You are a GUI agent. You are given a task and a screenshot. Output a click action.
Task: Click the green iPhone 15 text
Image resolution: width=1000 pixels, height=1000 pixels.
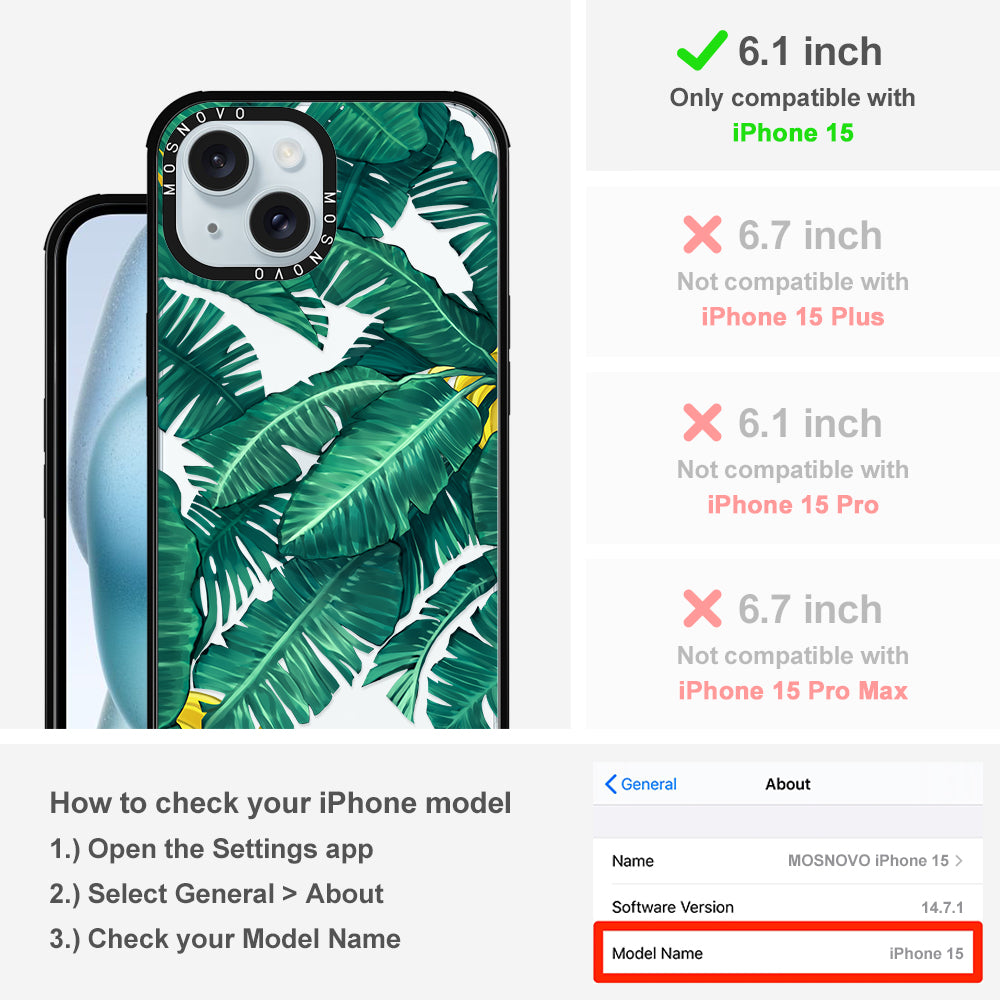(793, 133)
